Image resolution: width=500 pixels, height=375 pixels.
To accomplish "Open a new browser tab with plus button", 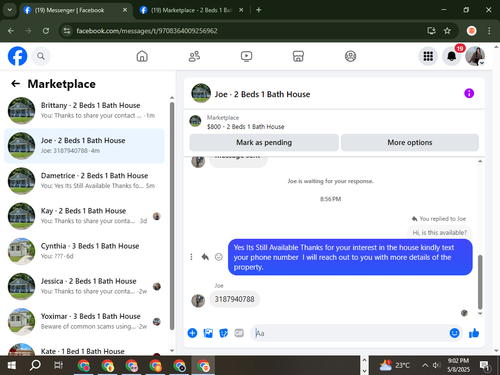I will click(x=259, y=10).
